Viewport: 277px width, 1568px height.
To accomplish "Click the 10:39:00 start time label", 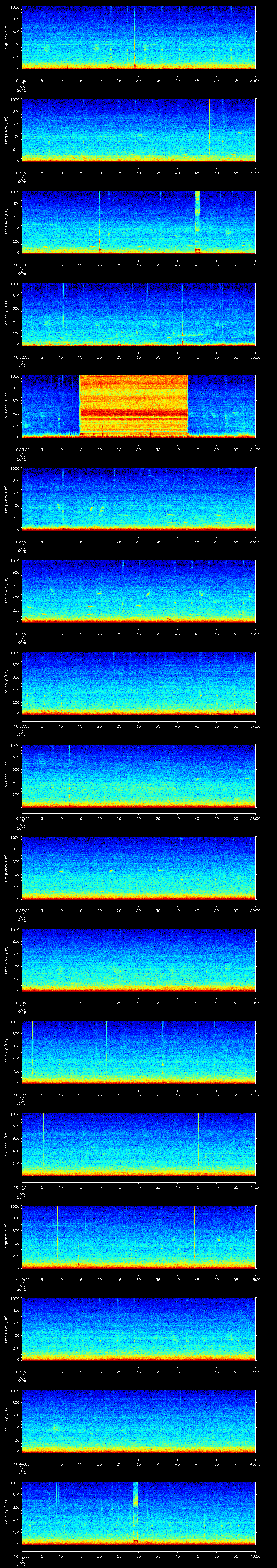I will pos(21,1003).
